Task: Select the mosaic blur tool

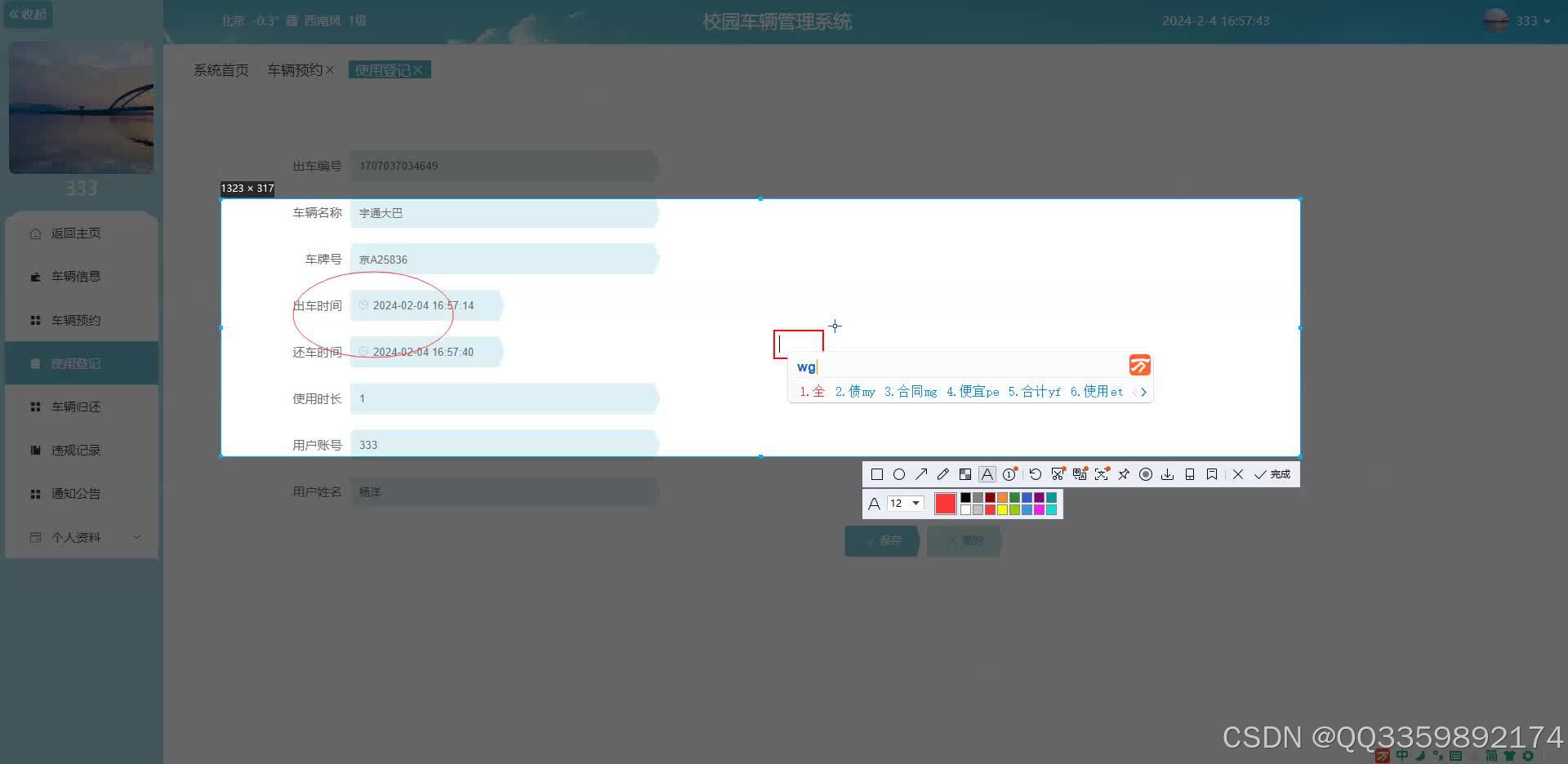Action: (965, 474)
